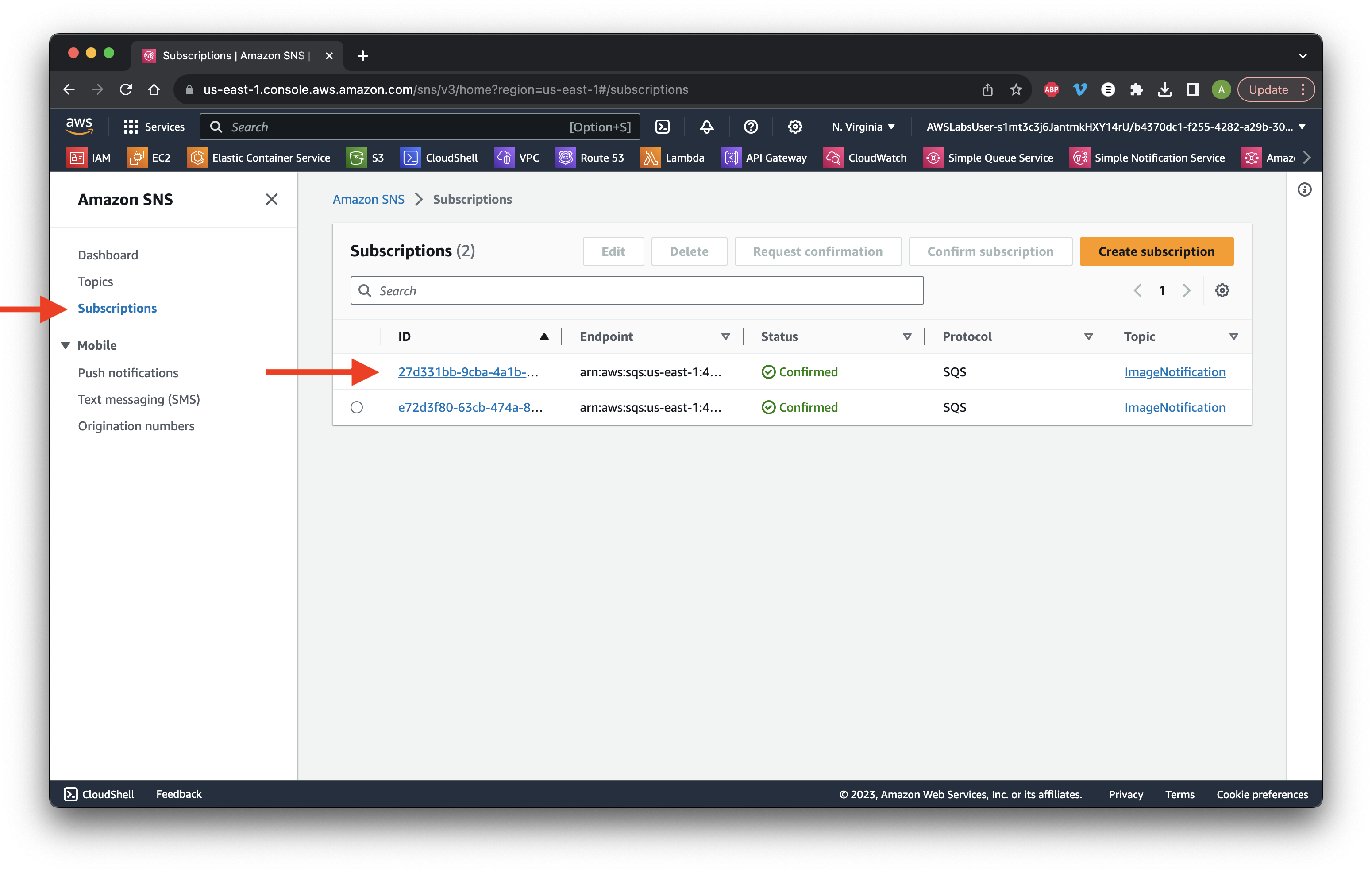Screen dimensions: 1372x873
Task: Open the API Gateway shortcut
Action: (764, 158)
